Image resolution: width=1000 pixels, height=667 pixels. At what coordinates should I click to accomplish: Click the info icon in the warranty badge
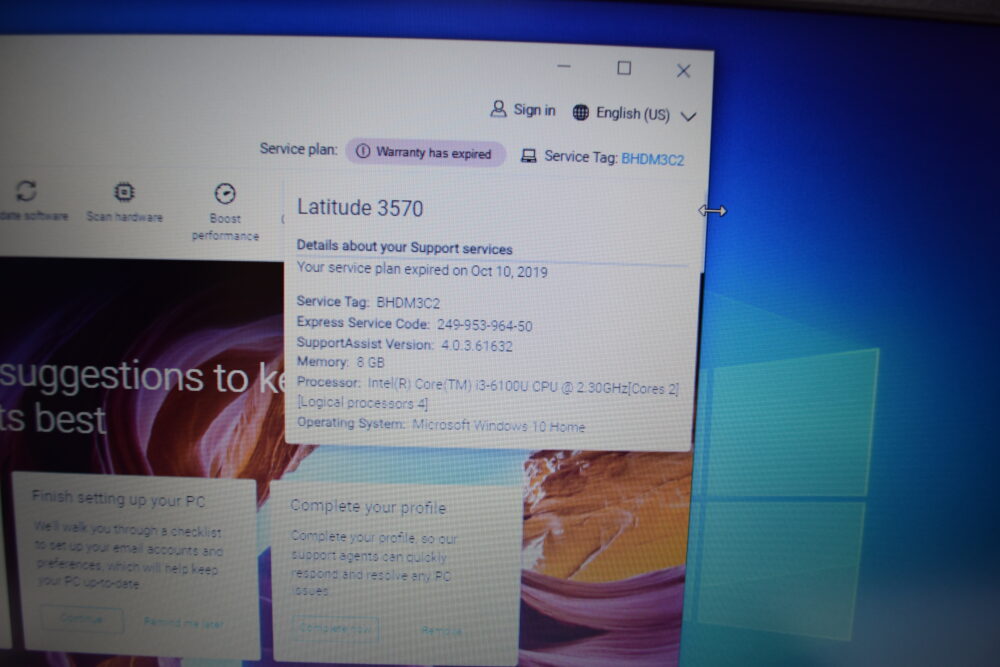click(x=363, y=151)
